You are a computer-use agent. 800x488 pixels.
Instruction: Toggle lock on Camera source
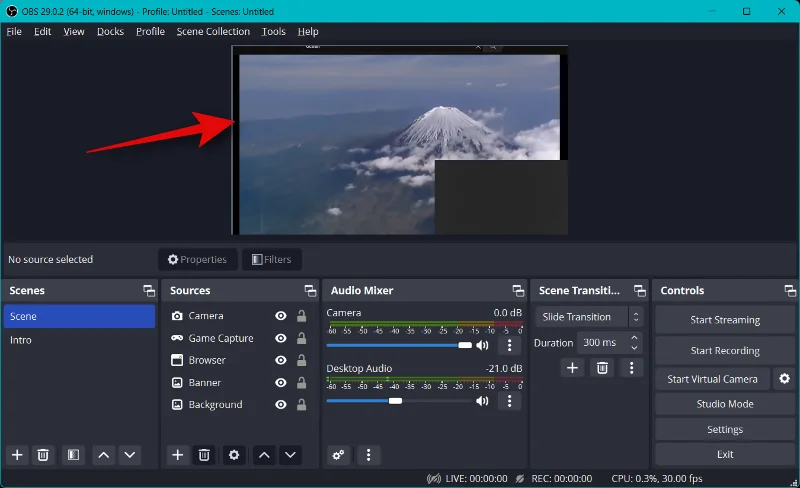pos(302,316)
